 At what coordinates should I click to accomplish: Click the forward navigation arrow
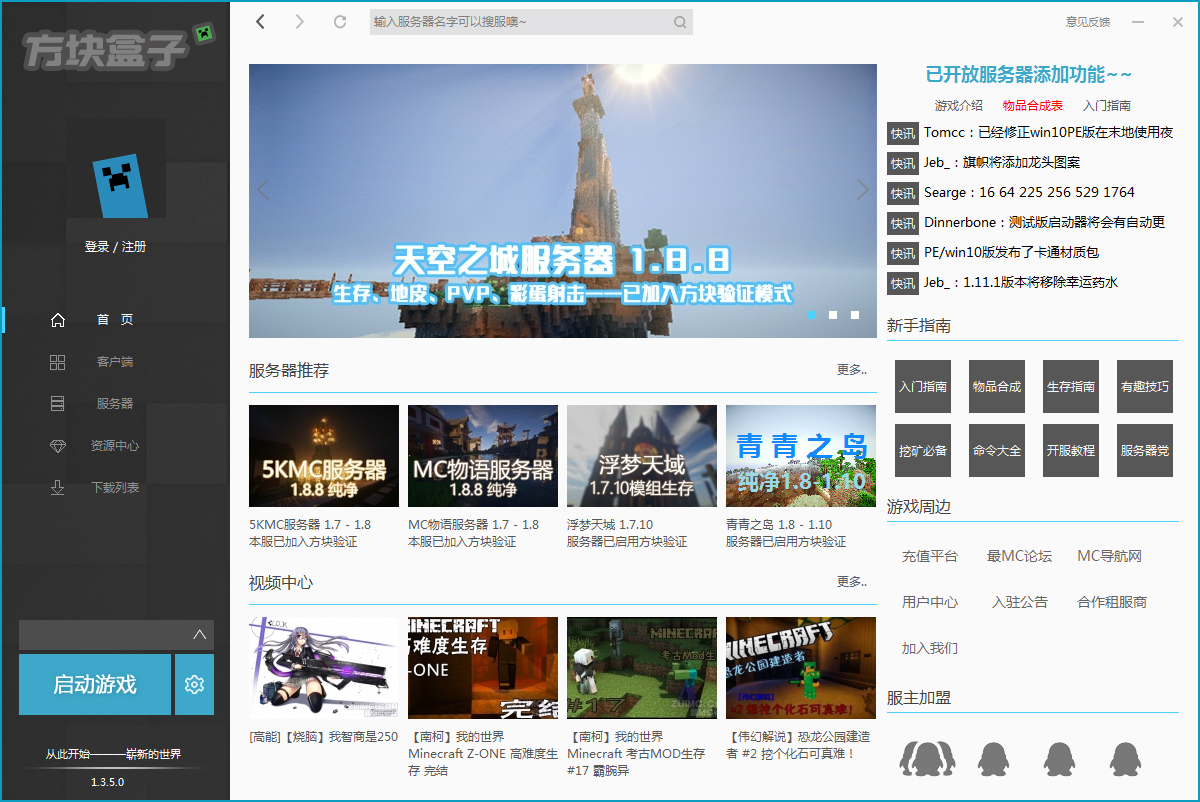pos(299,22)
